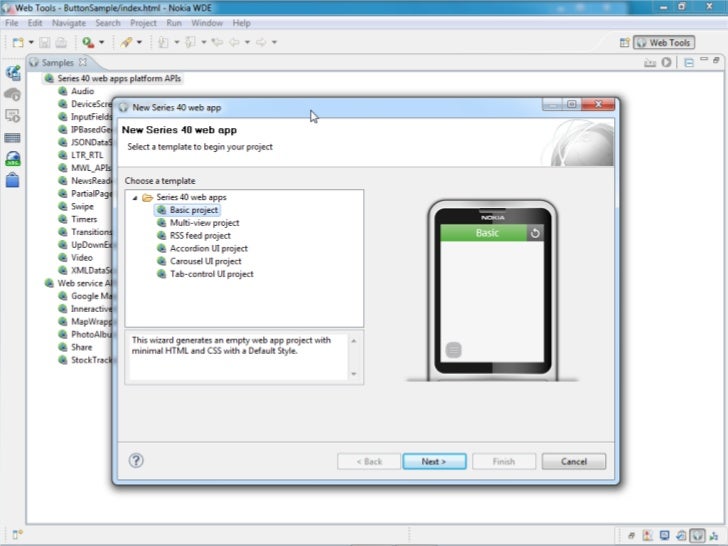Select the Samples view tab
The image size is (728, 546).
point(57,63)
